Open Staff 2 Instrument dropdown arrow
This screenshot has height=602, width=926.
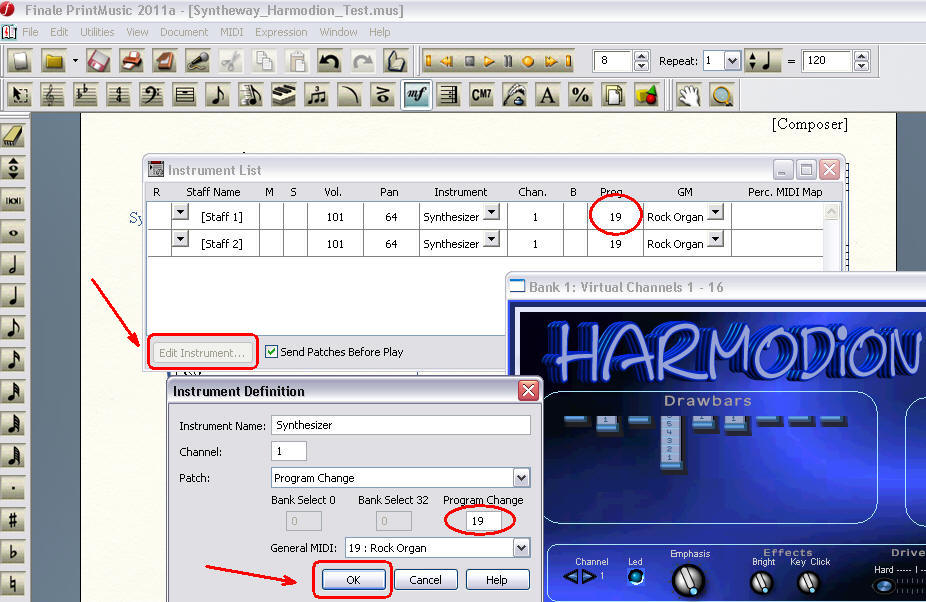click(491, 239)
